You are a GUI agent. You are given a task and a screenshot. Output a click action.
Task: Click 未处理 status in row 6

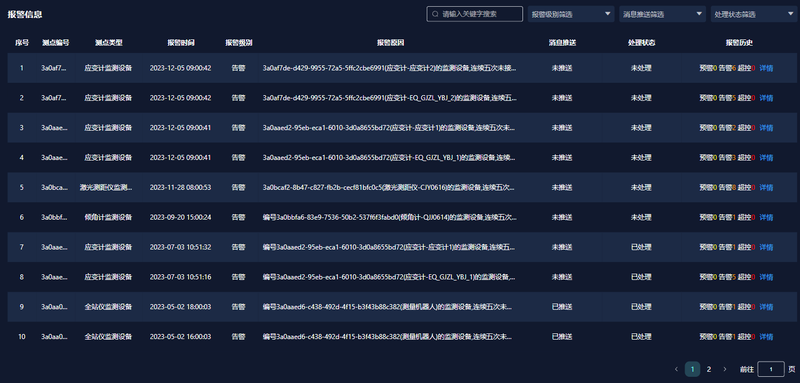641,217
